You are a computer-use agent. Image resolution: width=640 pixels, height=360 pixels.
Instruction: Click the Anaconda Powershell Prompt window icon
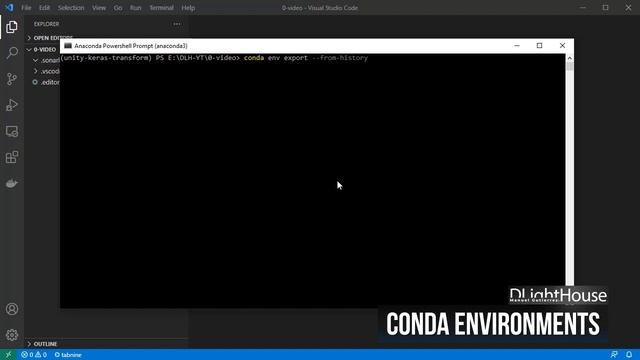pos(68,46)
